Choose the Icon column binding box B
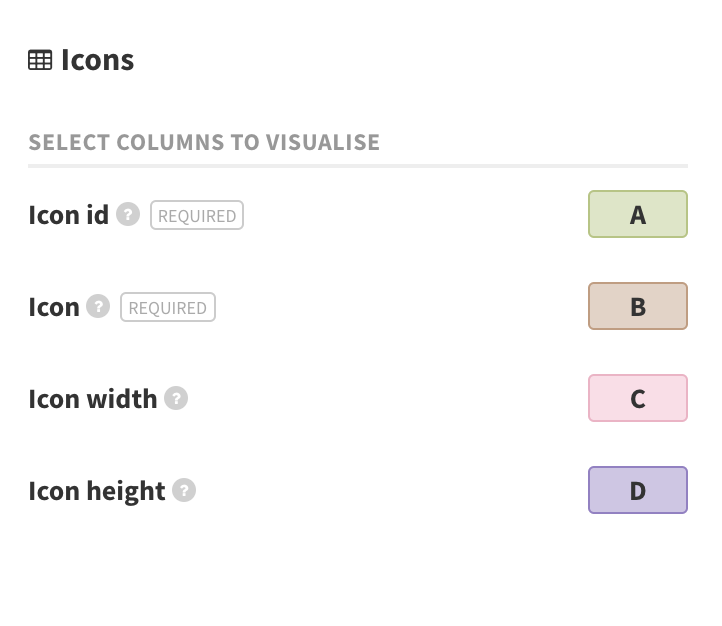Viewport: 722px width, 626px height. [638, 306]
